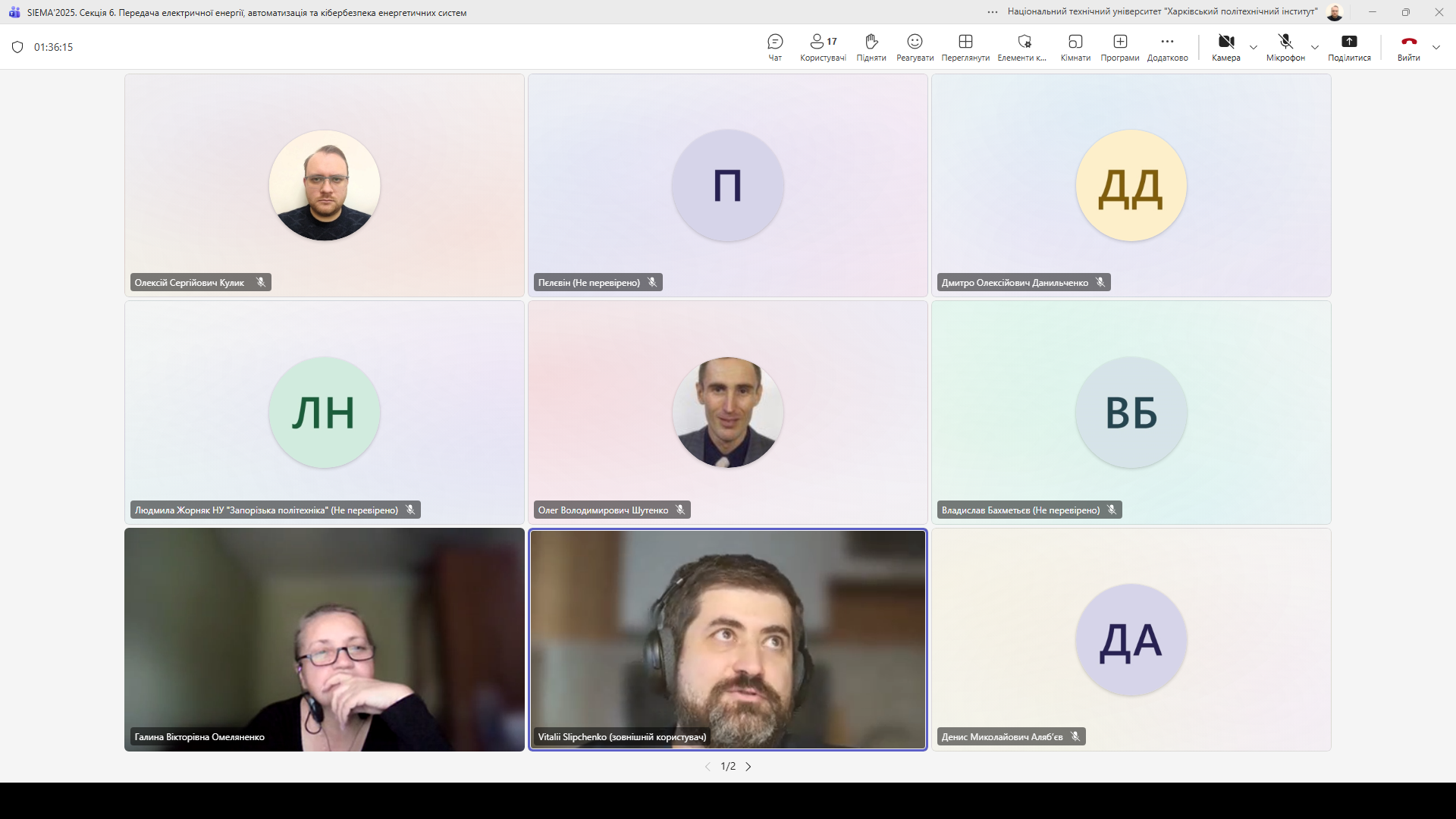Open the More (Додатково) menu
Image resolution: width=1456 pixels, height=819 pixels.
pyautogui.click(x=1167, y=46)
